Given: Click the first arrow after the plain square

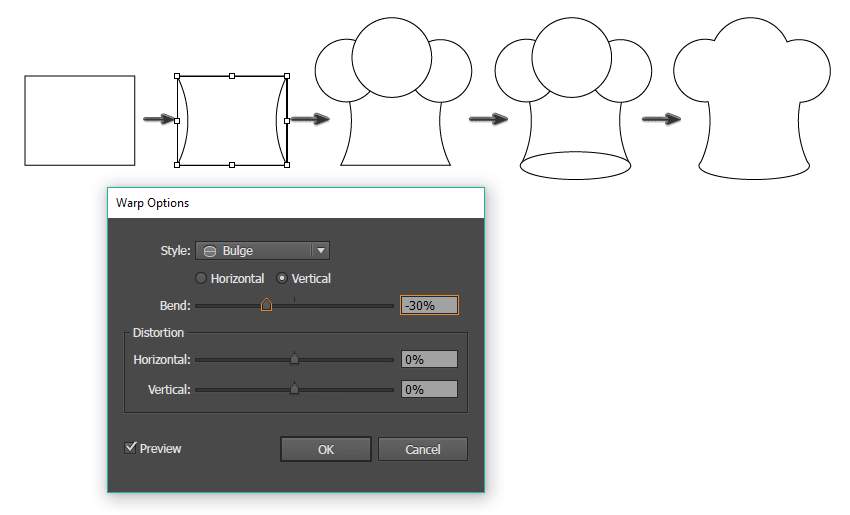Looking at the screenshot, I should 158,119.
